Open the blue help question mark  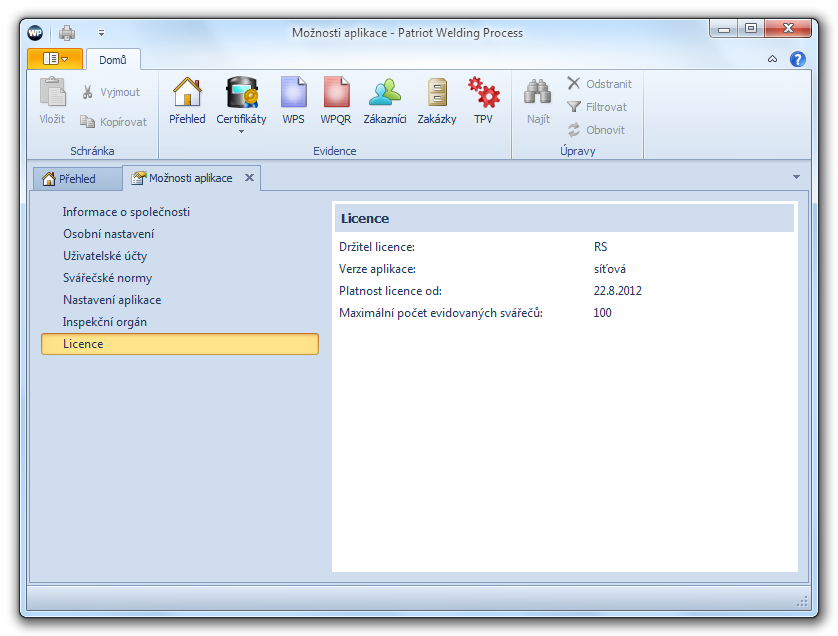[x=797, y=59]
